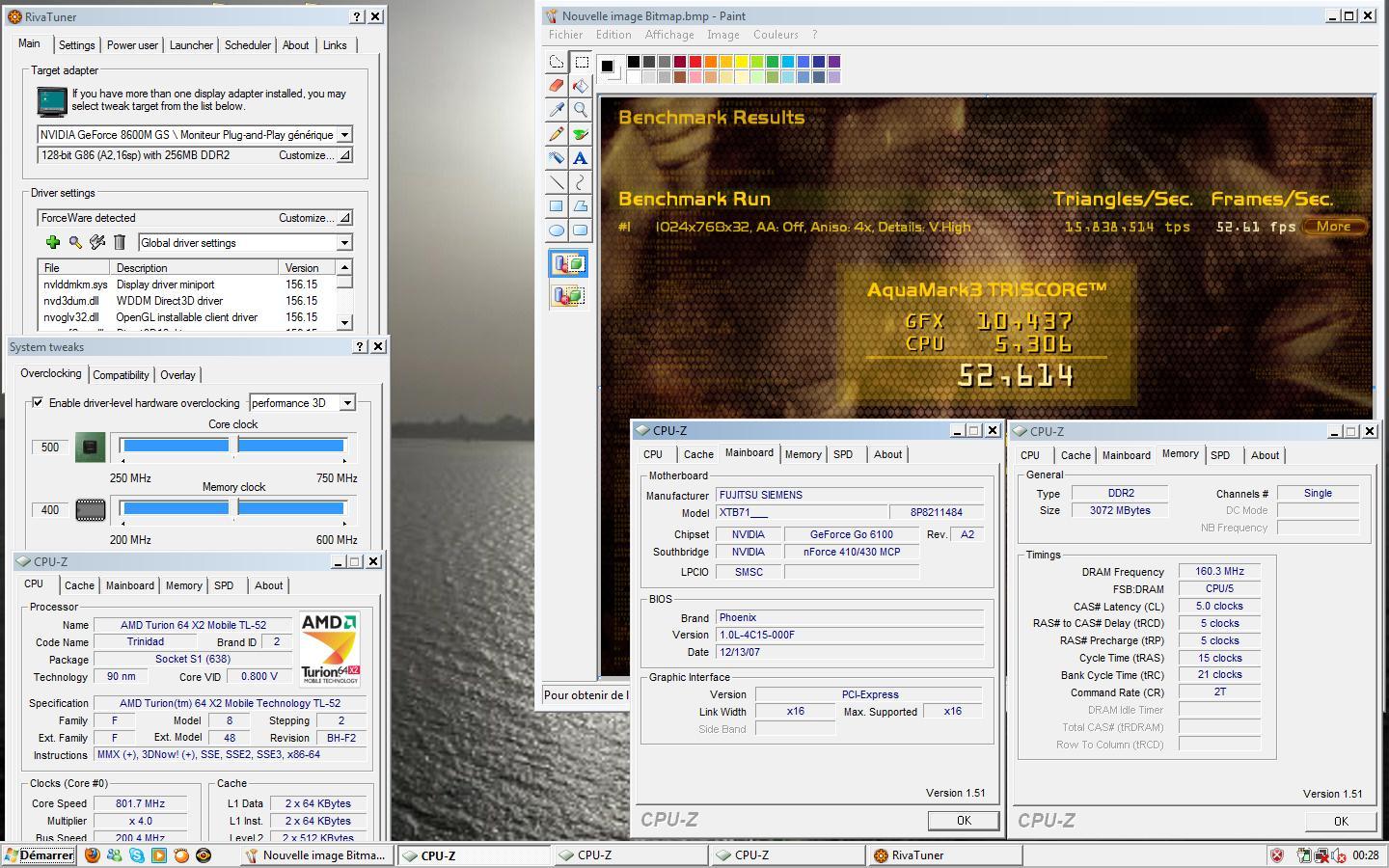Screen dimensions: 1389x868
Task: Click the More button in AquaMark results
Action: [x=1334, y=227]
